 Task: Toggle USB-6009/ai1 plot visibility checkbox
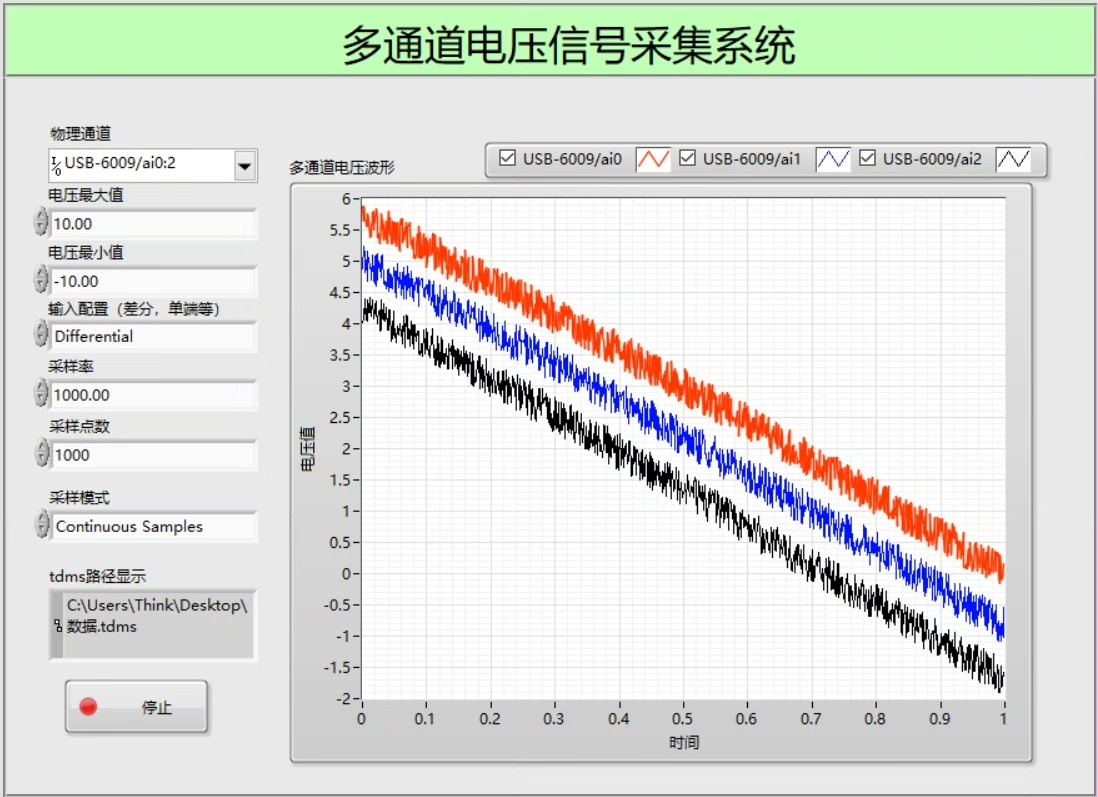pyautogui.click(x=688, y=158)
